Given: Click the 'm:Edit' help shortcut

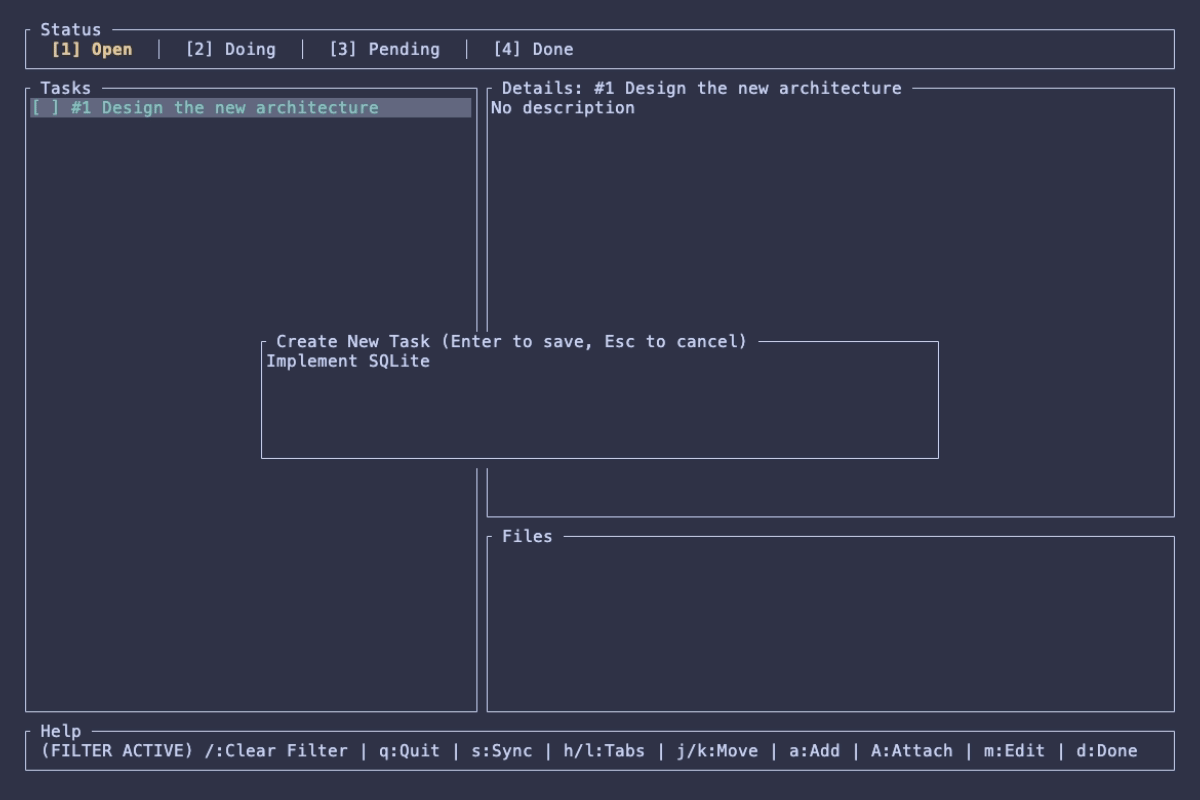Looking at the screenshot, I should (1014, 751).
